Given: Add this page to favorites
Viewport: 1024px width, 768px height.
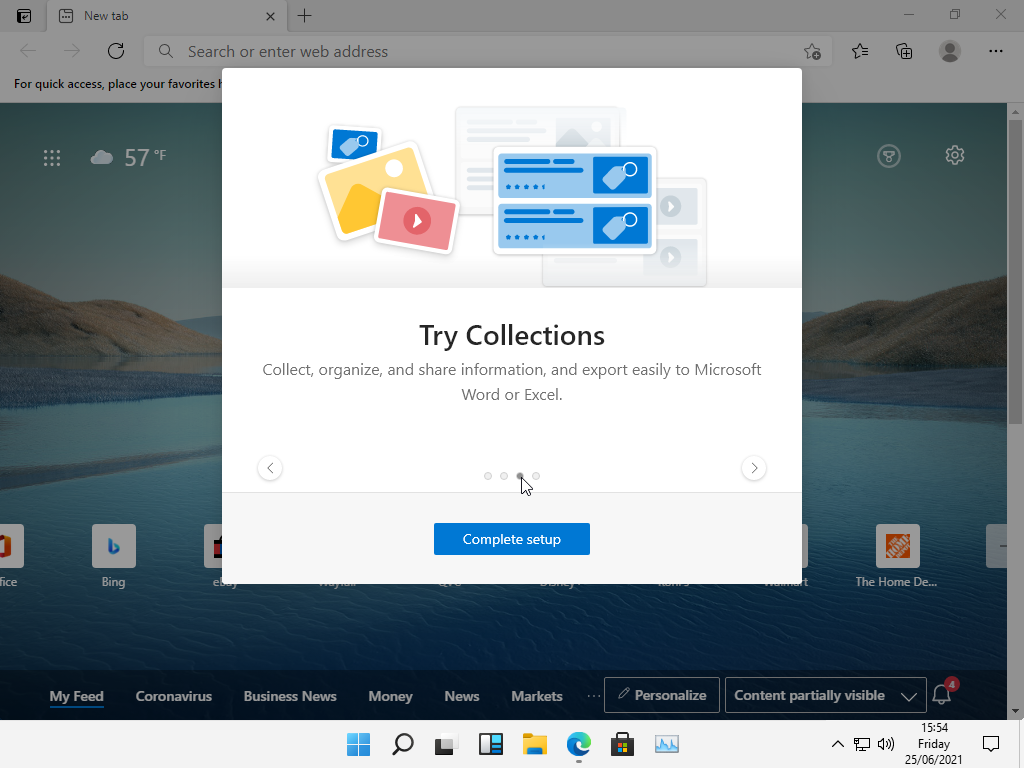Looking at the screenshot, I should 812,51.
